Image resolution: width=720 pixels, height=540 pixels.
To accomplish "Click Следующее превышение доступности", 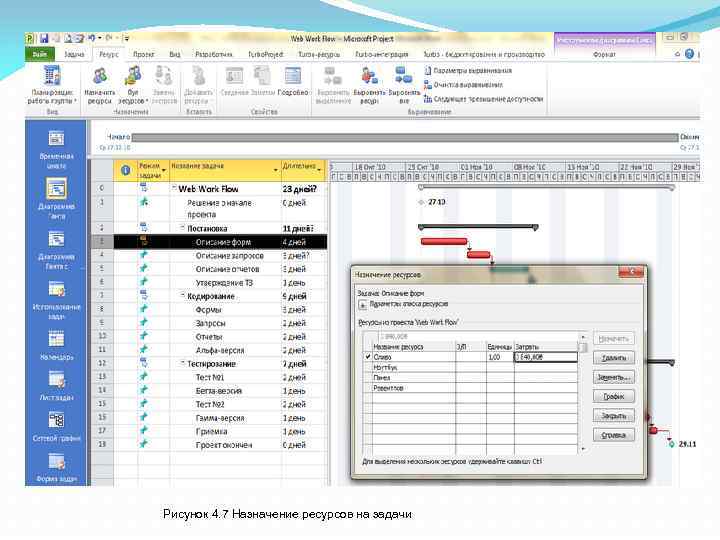I will pyautogui.click(x=483, y=99).
